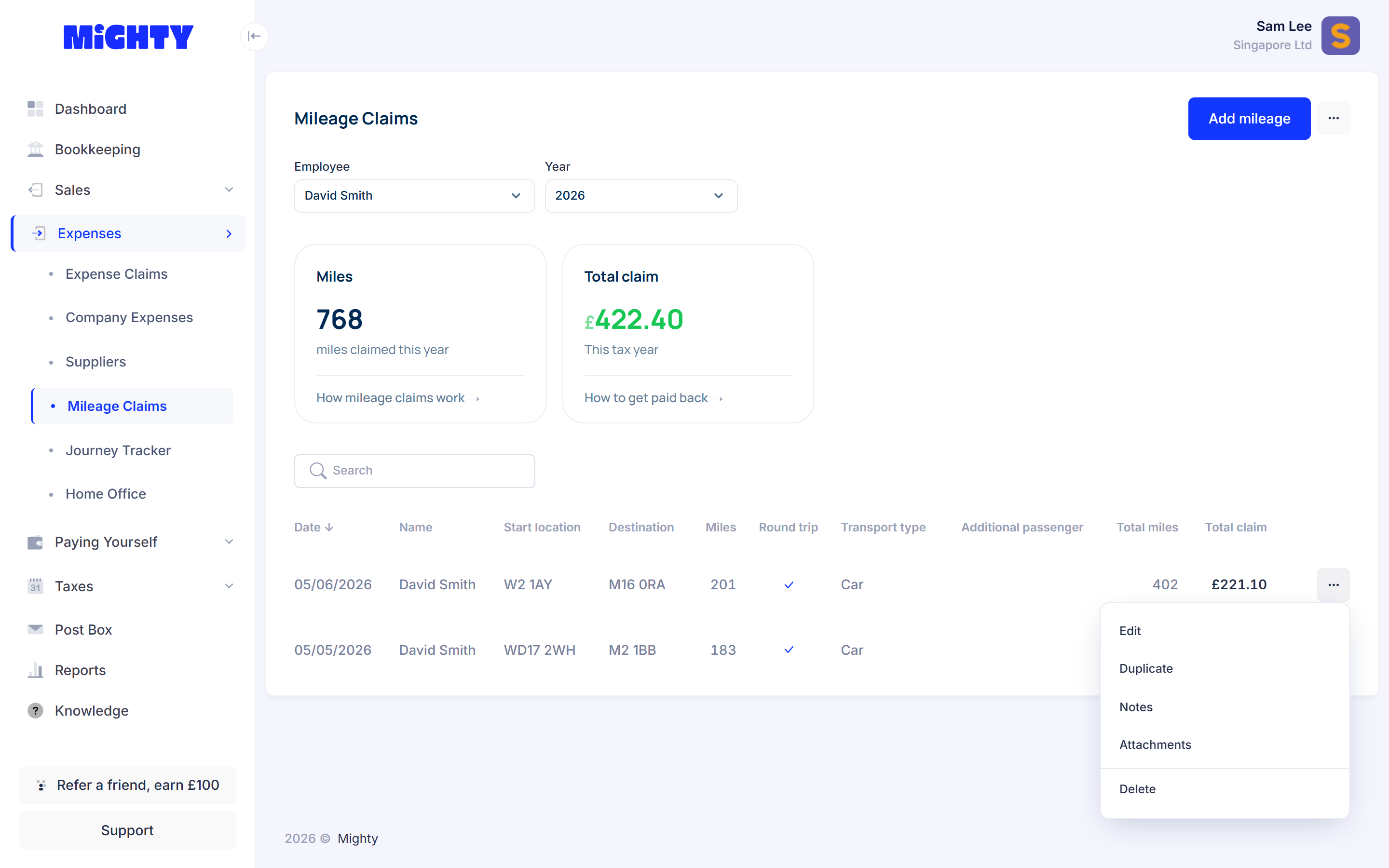Focus the Search input field

click(x=414, y=471)
